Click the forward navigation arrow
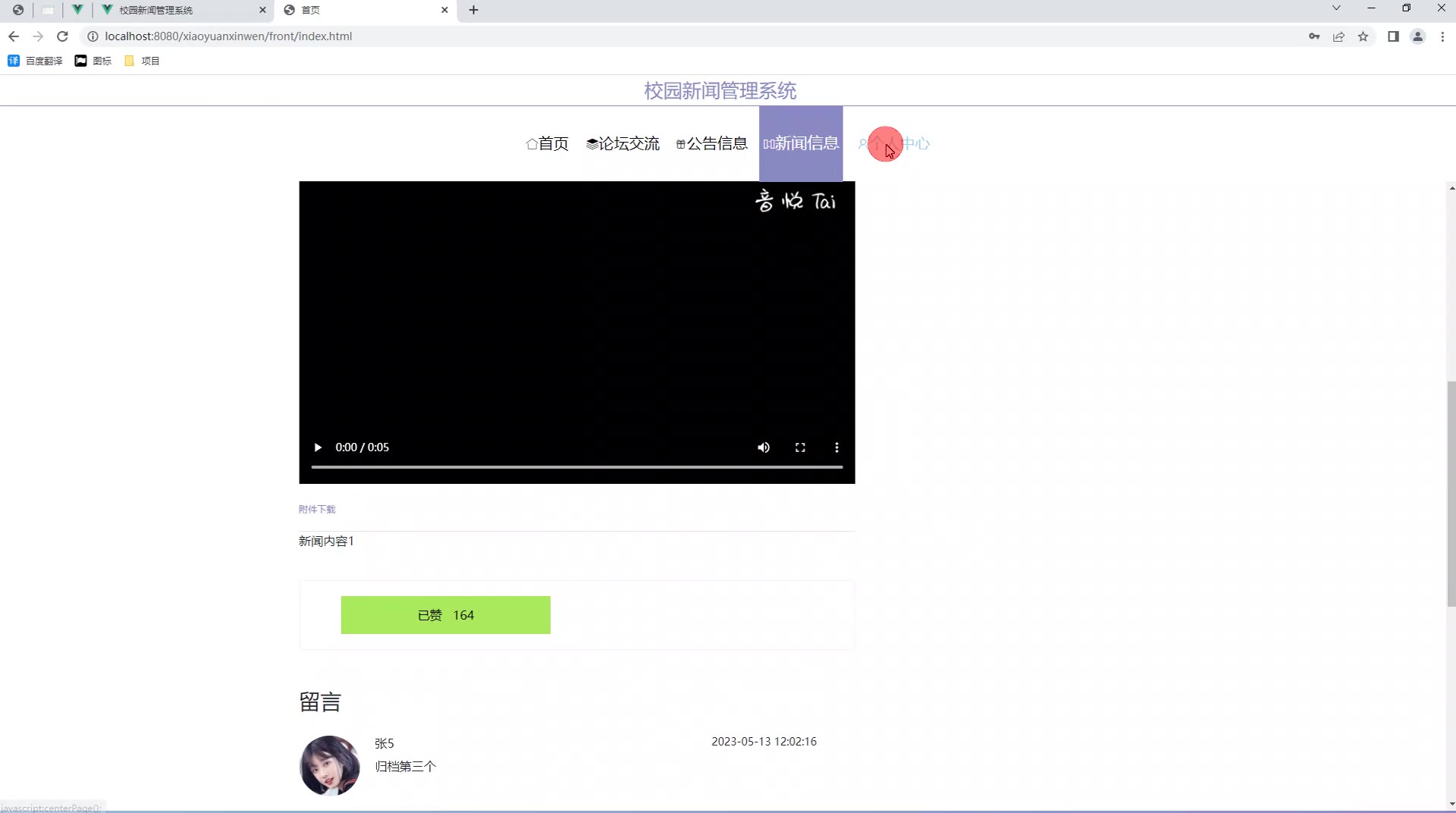Image resolution: width=1456 pixels, height=813 pixels. (38, 36)
